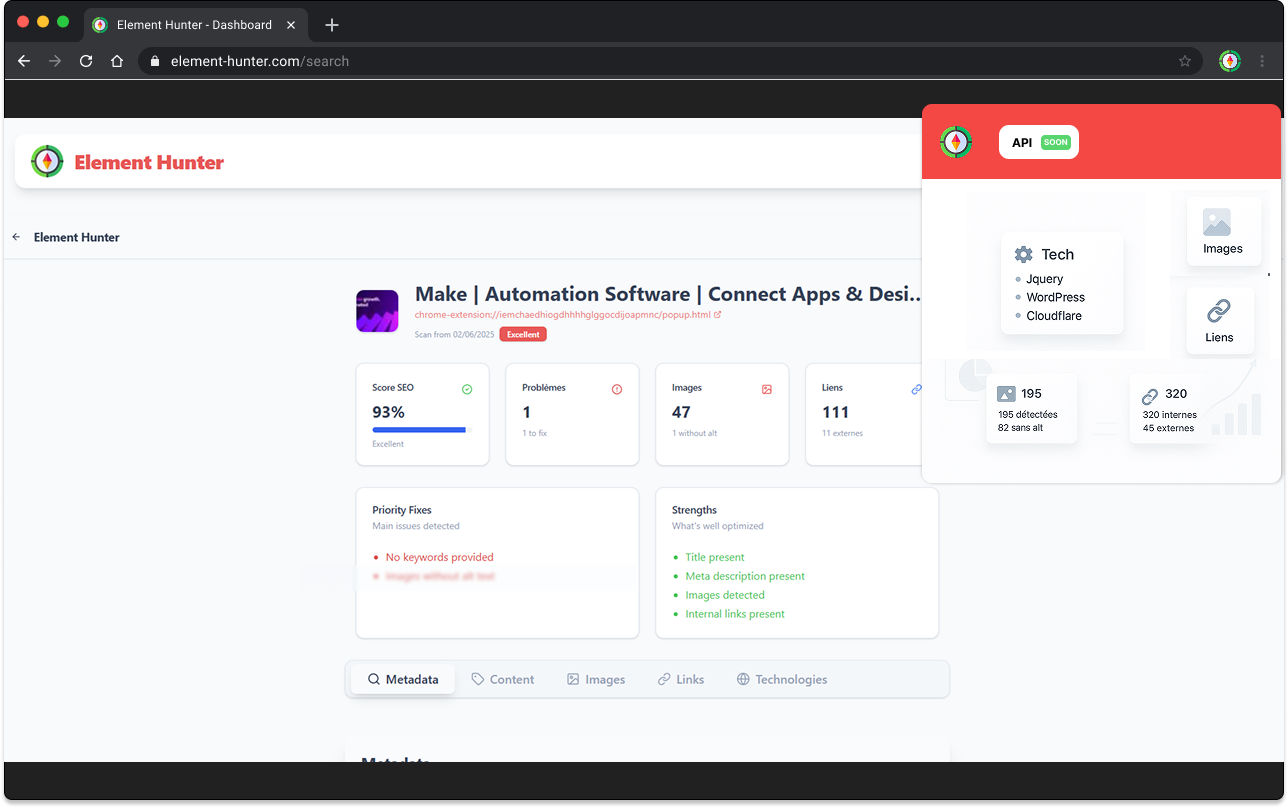Screen dimensions: 1288x808
Task: Click the back arrow beside Element Hunter breadcrumb
Action: click(16, 237)
